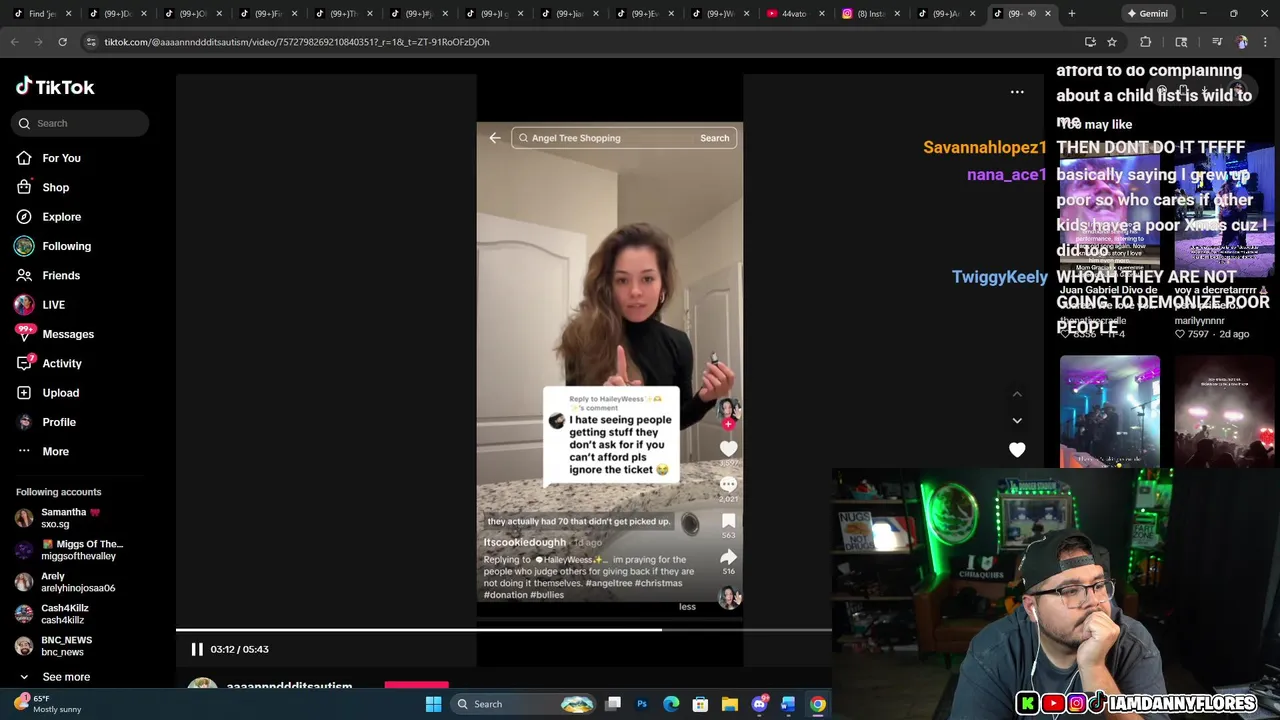
Task: Open the weather widget Mostly sunny
Action: (x=48, y=704)
